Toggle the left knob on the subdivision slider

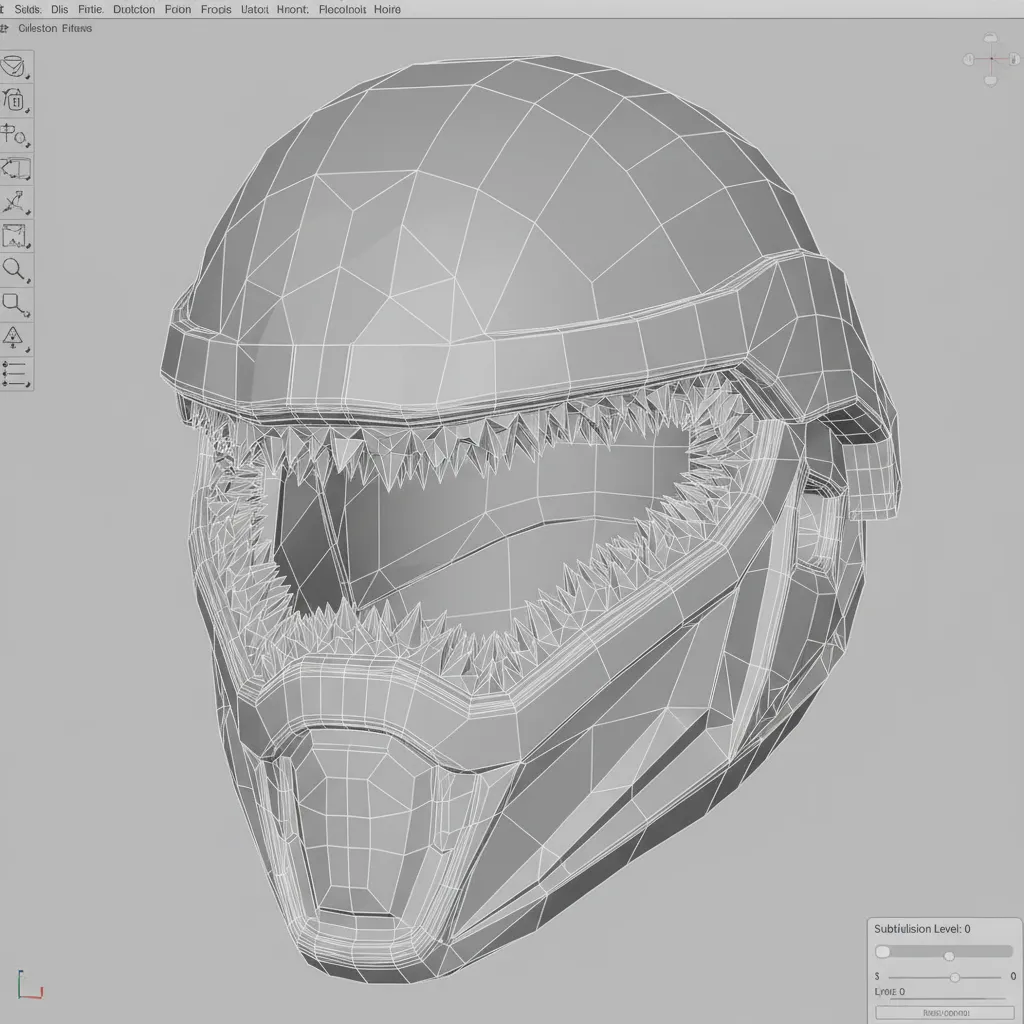point(881,951)
